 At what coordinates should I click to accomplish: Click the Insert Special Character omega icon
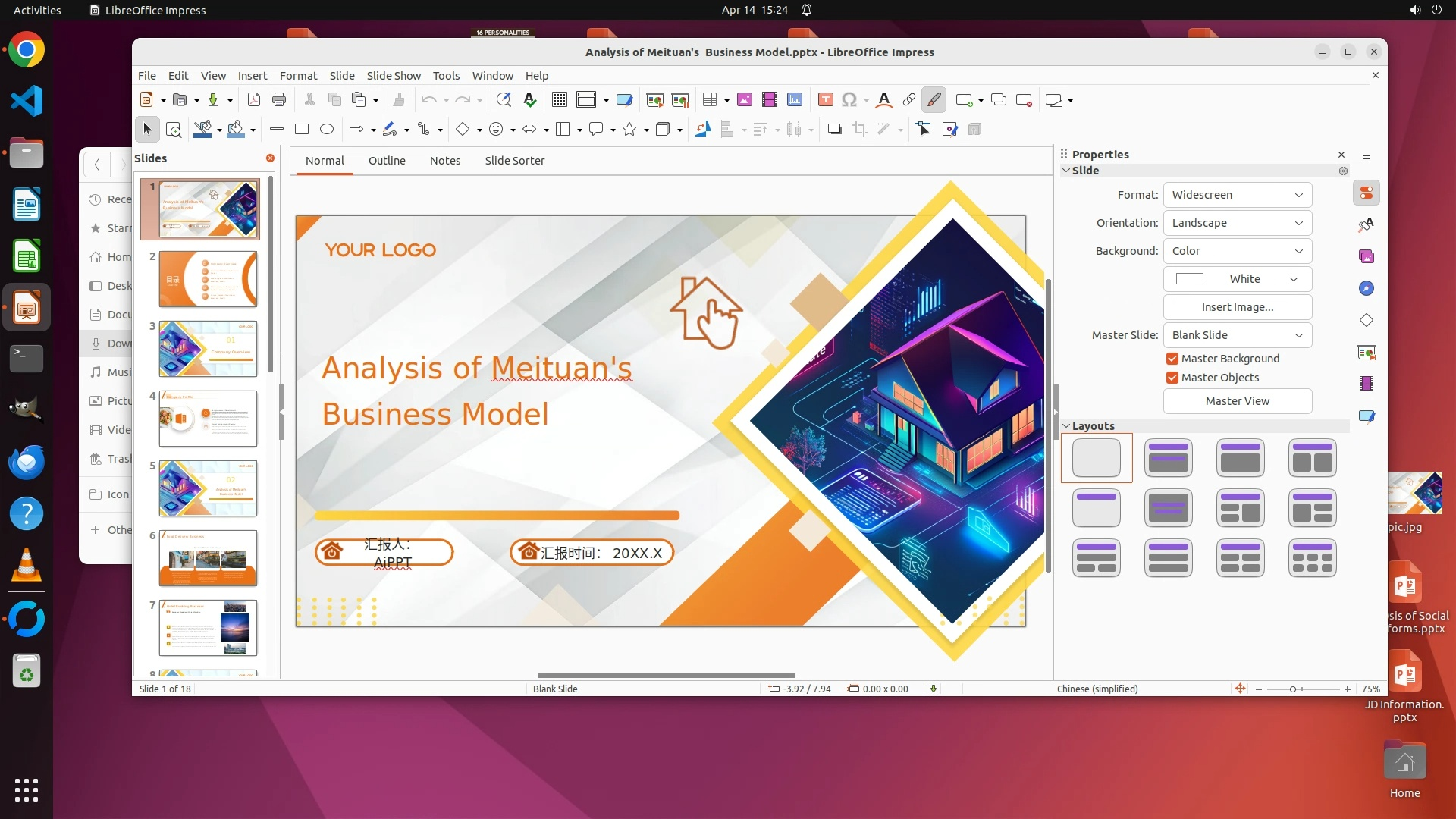[849, 100]
